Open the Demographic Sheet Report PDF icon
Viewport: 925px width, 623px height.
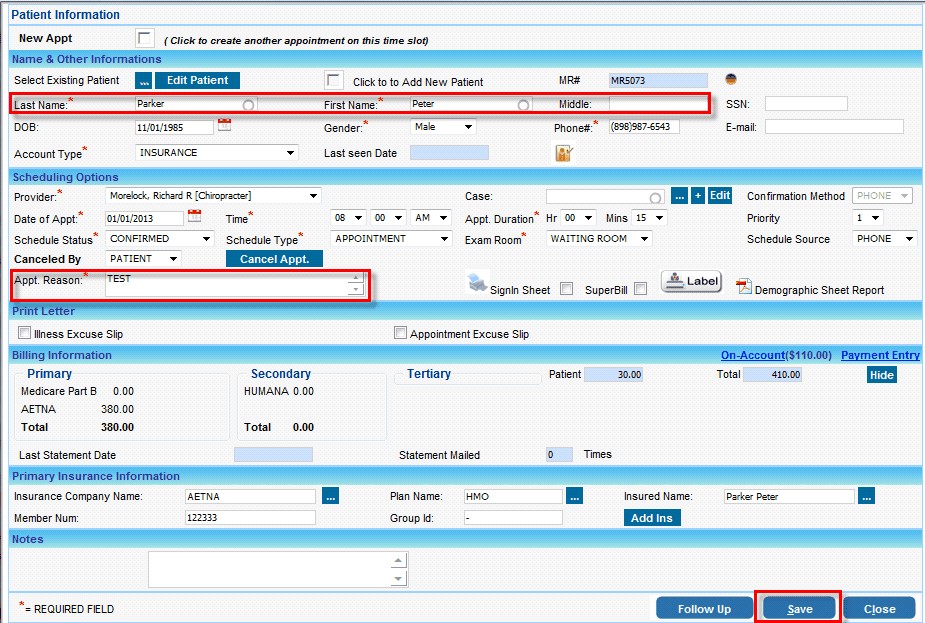click(744, 288)
